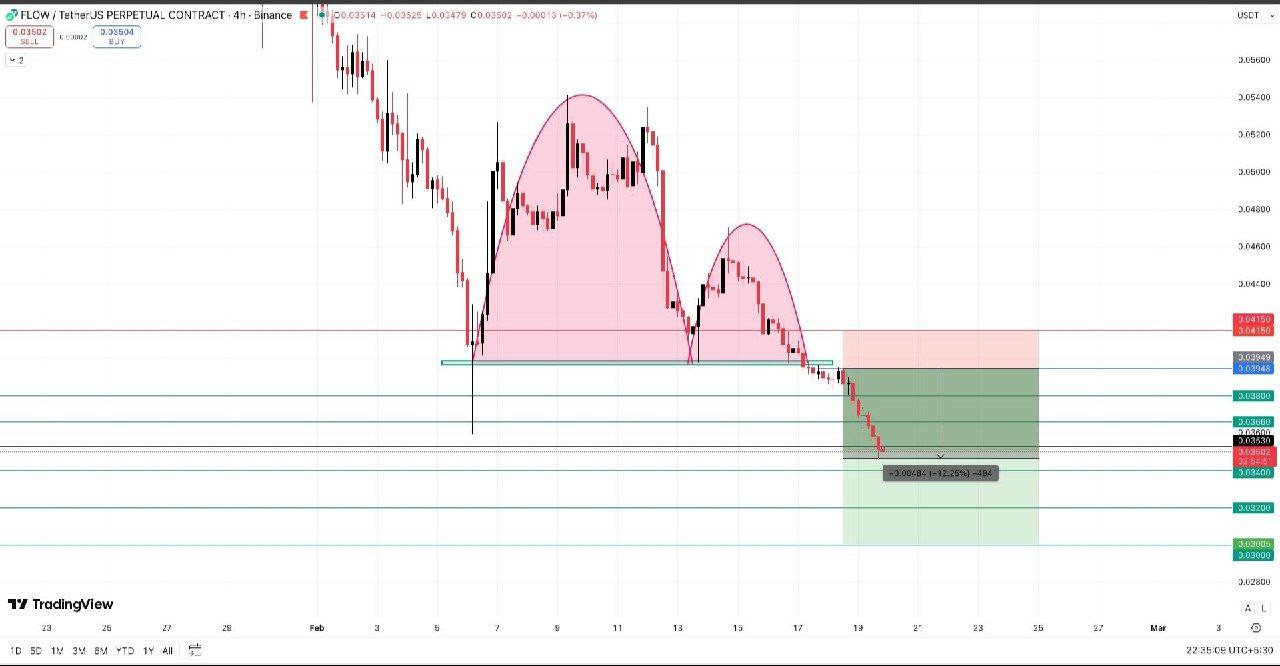
Task: Open the USDT currency dropdown
Action: [x=1249, y=16]
